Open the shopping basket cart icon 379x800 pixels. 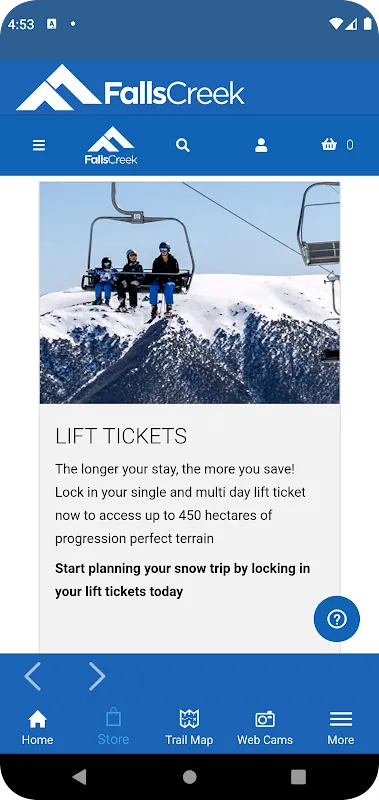click(x=329, y=145)
